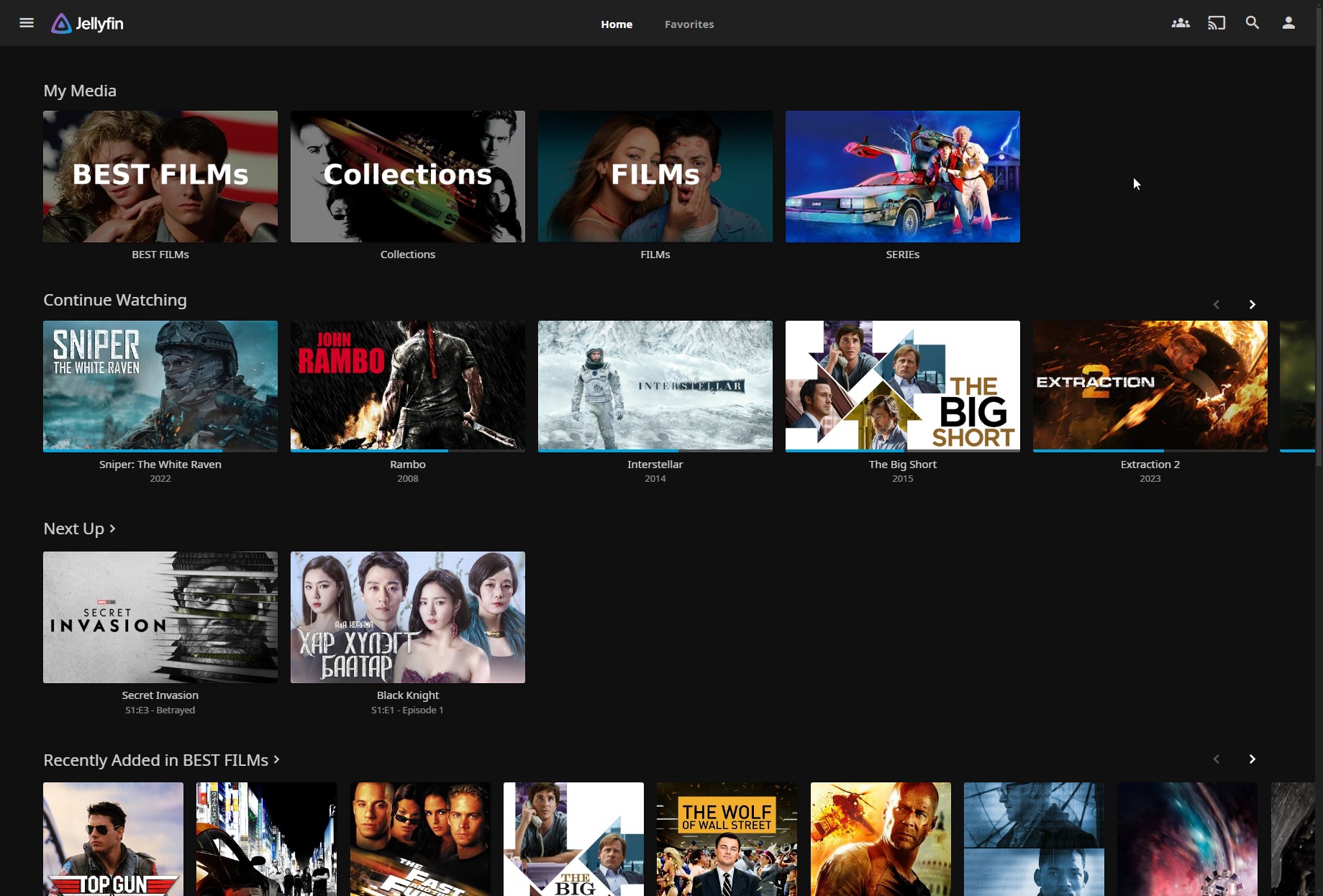Open the Top Gun poster
1323x896 pixels.
coord(113,839)
